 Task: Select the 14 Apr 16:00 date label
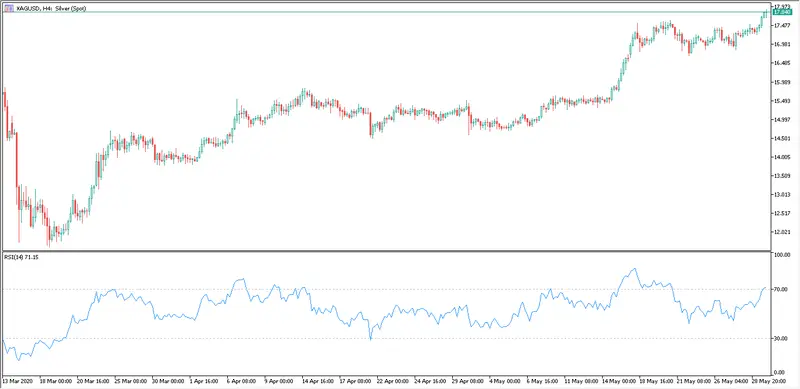pos(317,381)
